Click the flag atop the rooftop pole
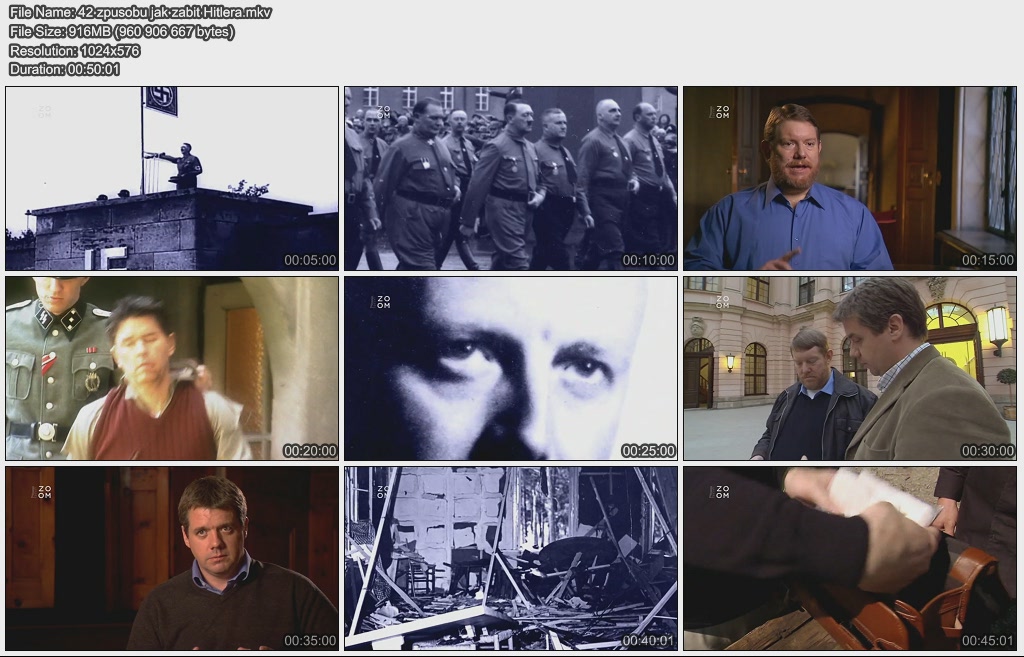Image resolution: width=1024 pixels, height=657 pixels. point(161,100)
